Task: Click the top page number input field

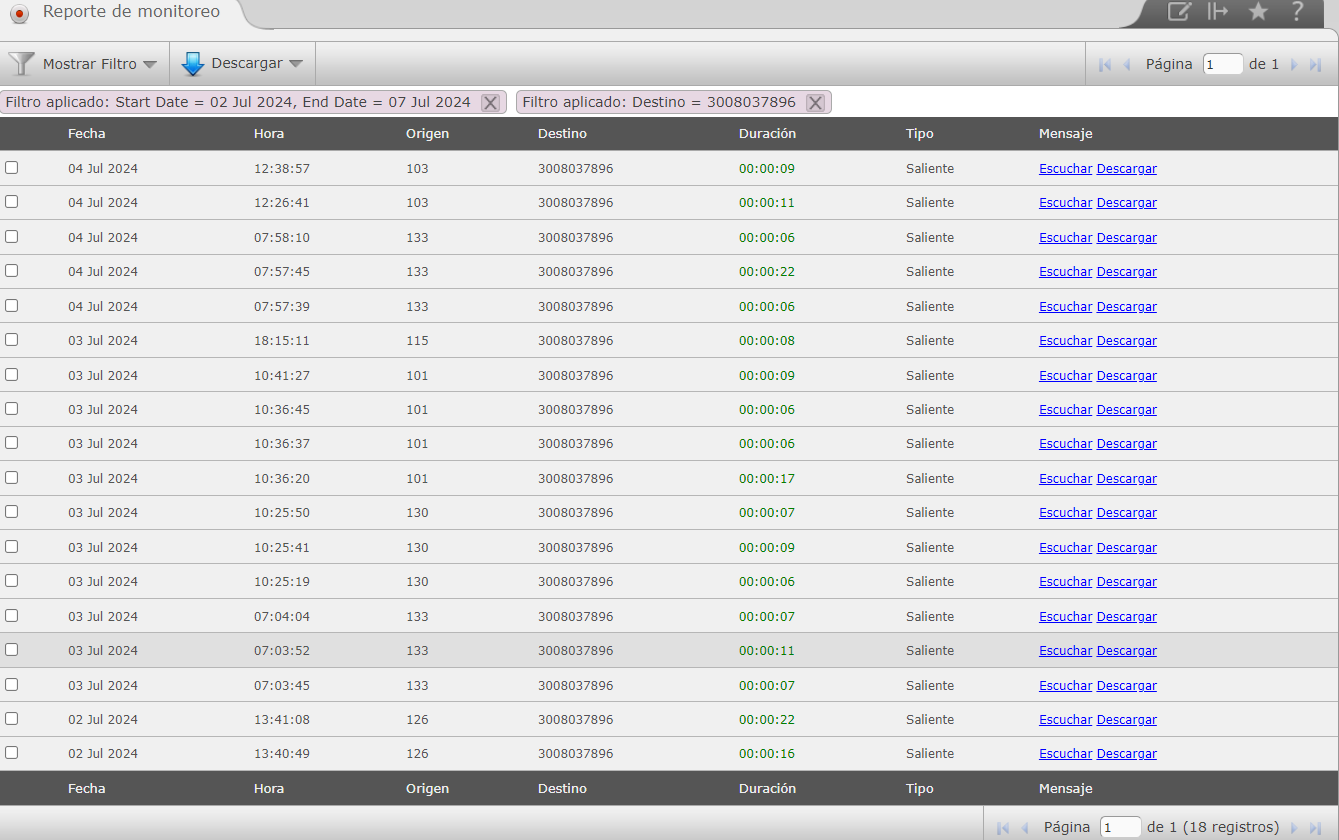Action: (1222, 64)
